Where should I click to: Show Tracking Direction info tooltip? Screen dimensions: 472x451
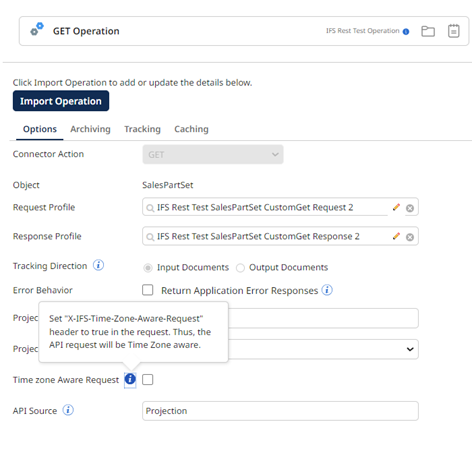(98, 265)
